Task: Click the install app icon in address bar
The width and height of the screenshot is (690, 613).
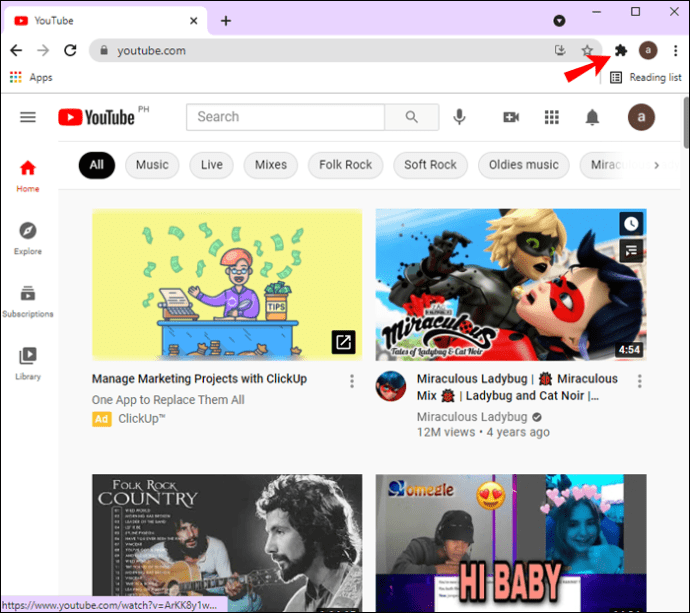Action: [x=560, y=50]
